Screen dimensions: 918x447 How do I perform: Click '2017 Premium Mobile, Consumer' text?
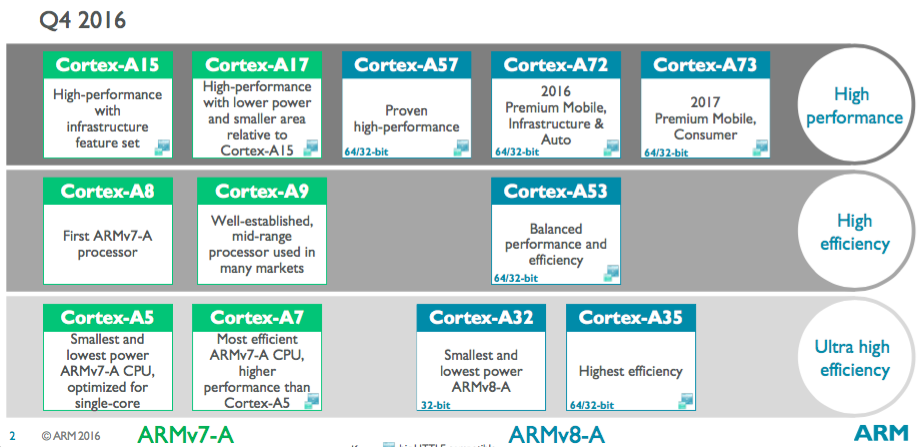(705, 118)
